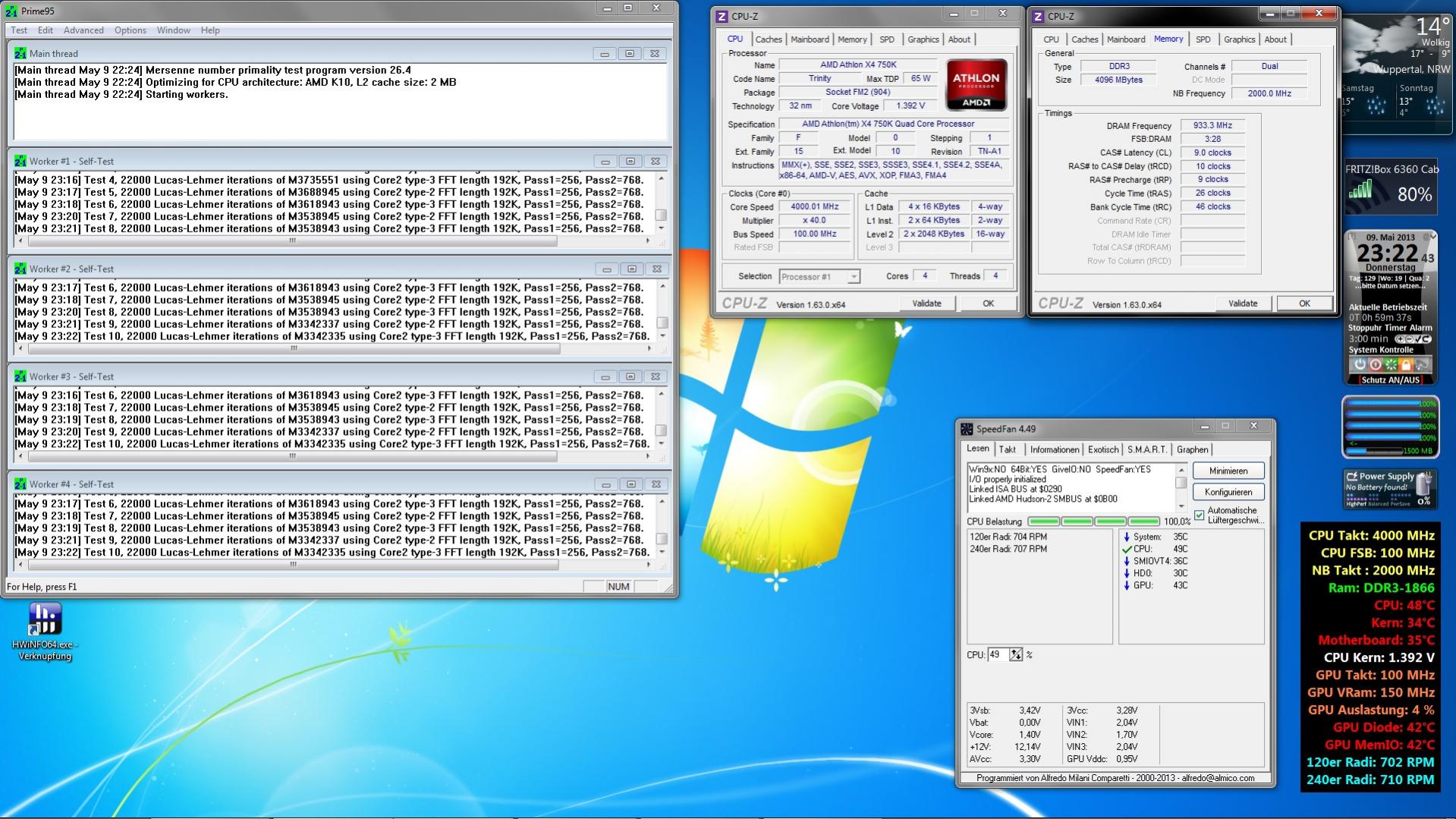Click OK in the CPU-Z processor window
This screenshot has height=819, width=1456.
click(988, 304)
